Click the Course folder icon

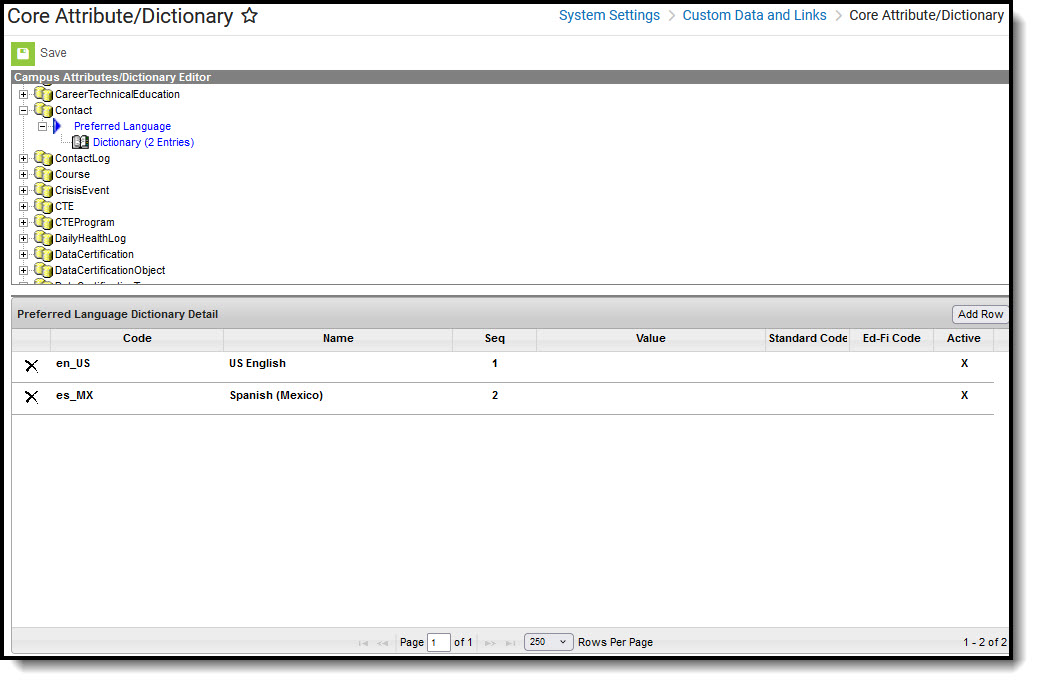pos(44,175)
